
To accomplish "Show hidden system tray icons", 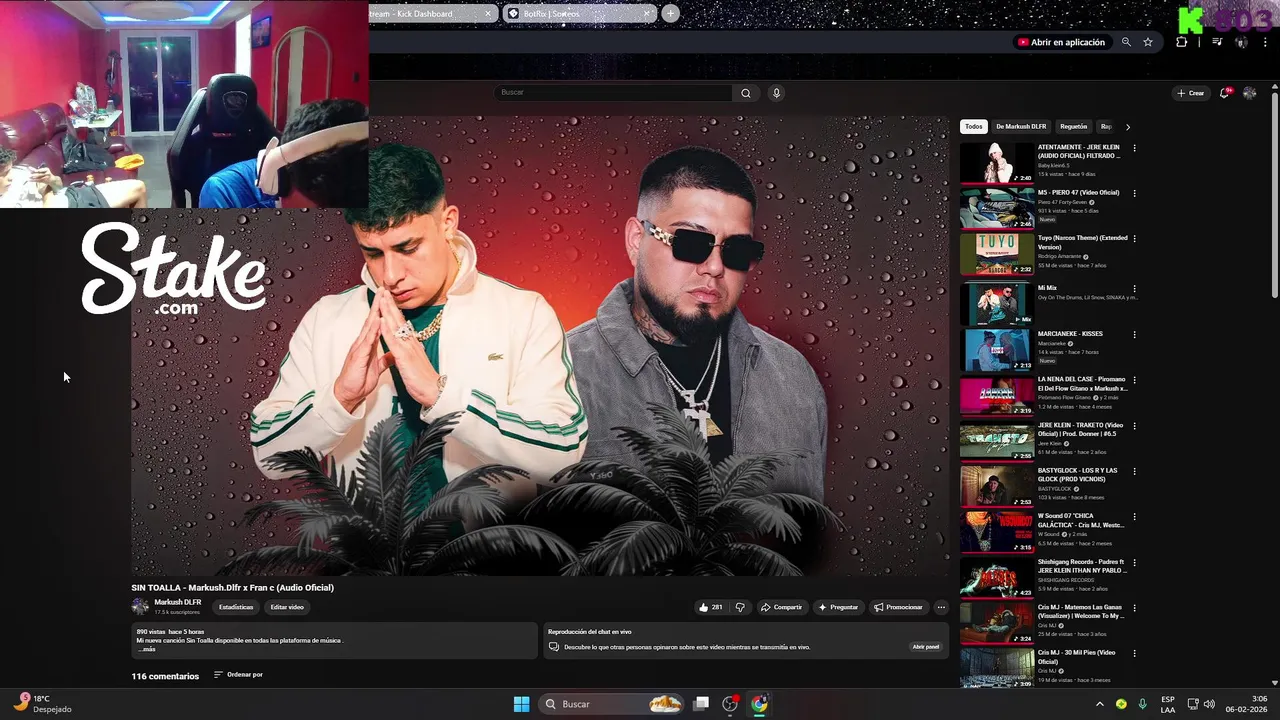I will click(1100, 704).
